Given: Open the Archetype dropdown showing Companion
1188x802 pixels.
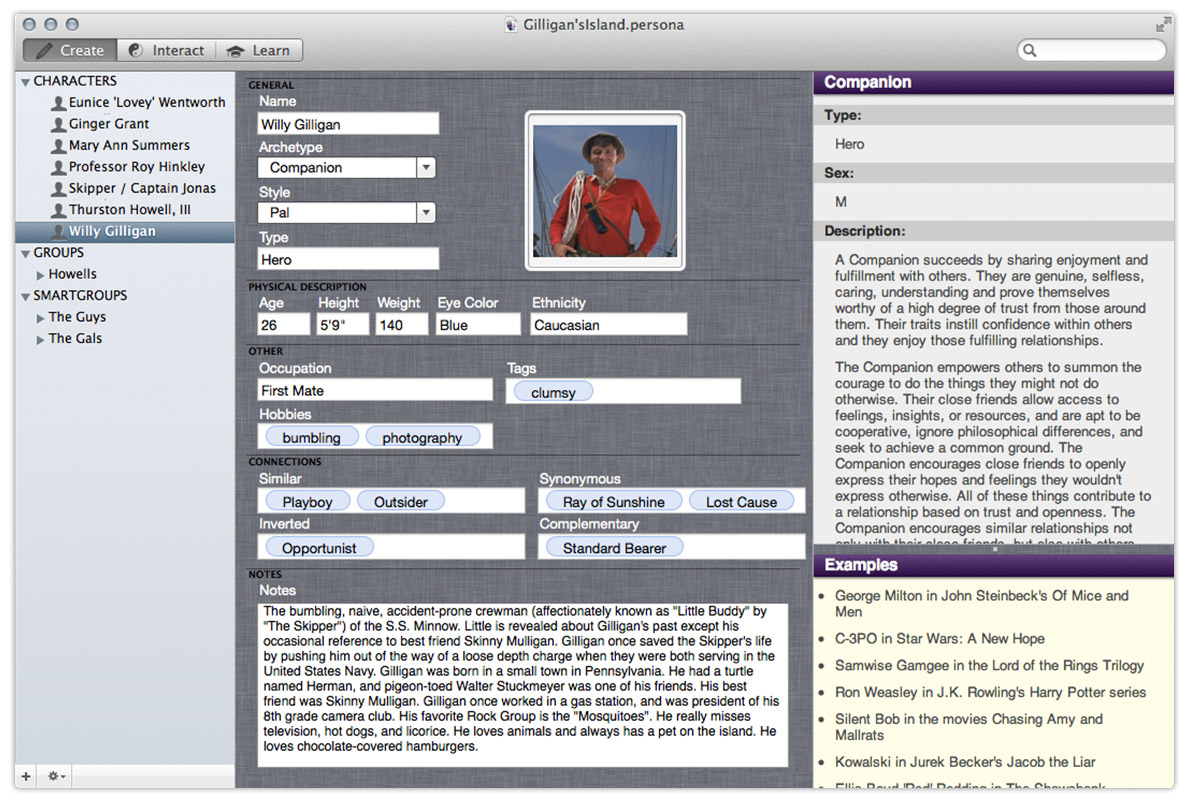Looking at the screenshot, I should tap(426, 168).
